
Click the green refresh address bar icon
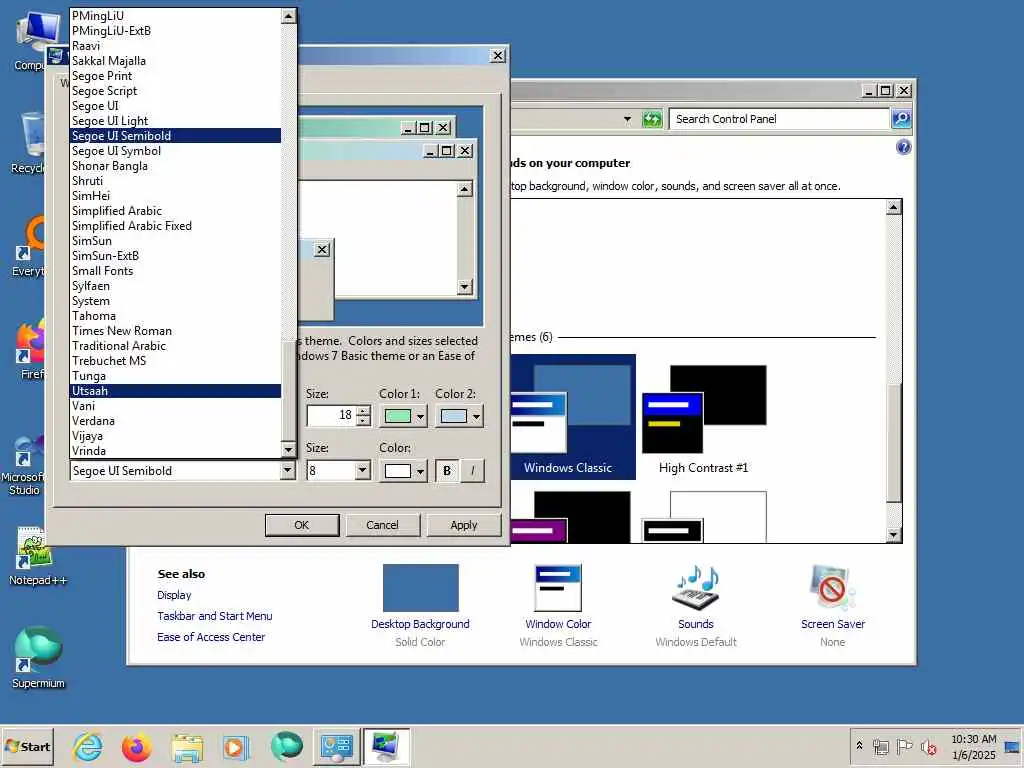tap(652, 120)
